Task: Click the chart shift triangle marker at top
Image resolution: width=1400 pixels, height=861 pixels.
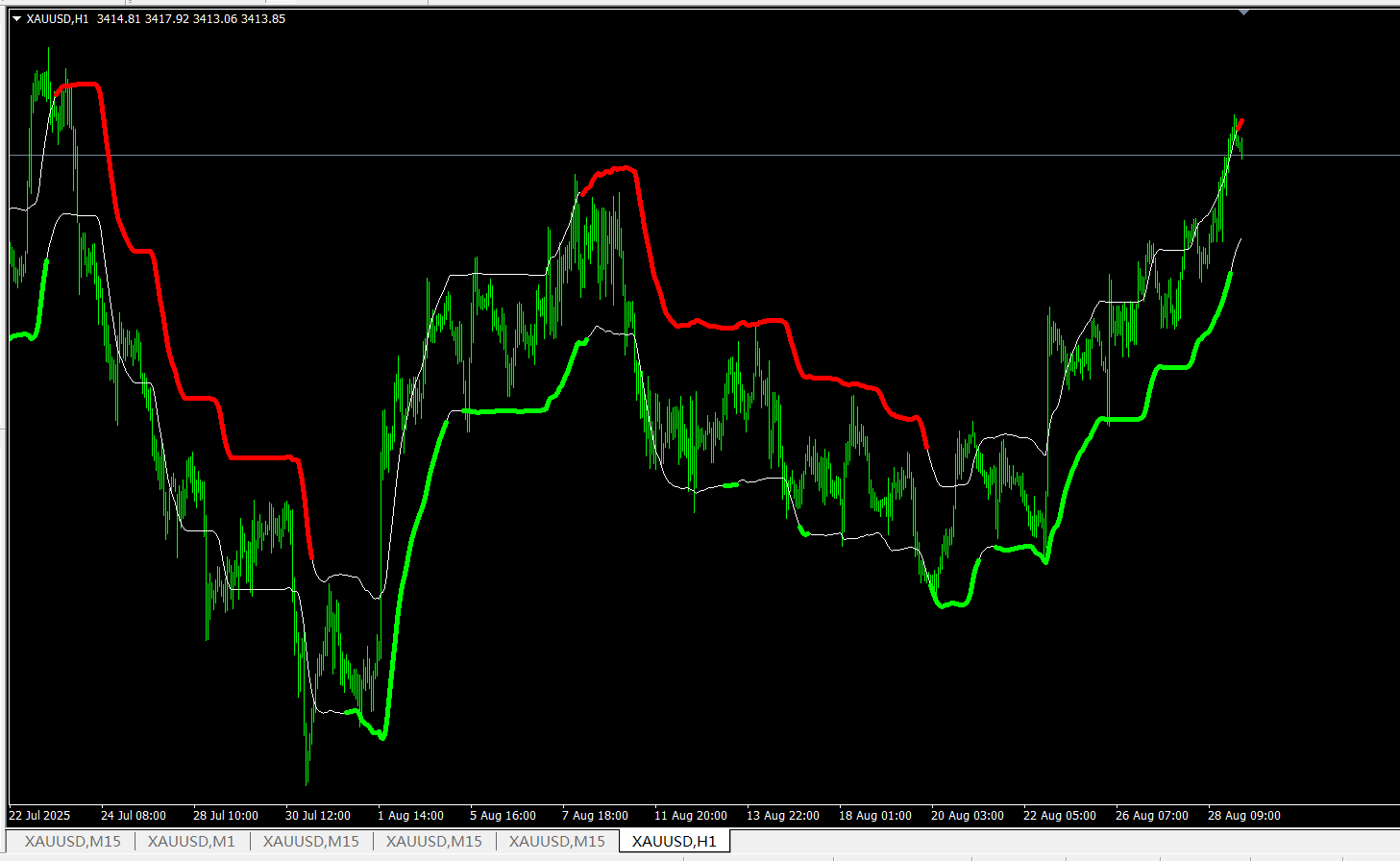Action: click(1244, 12)
